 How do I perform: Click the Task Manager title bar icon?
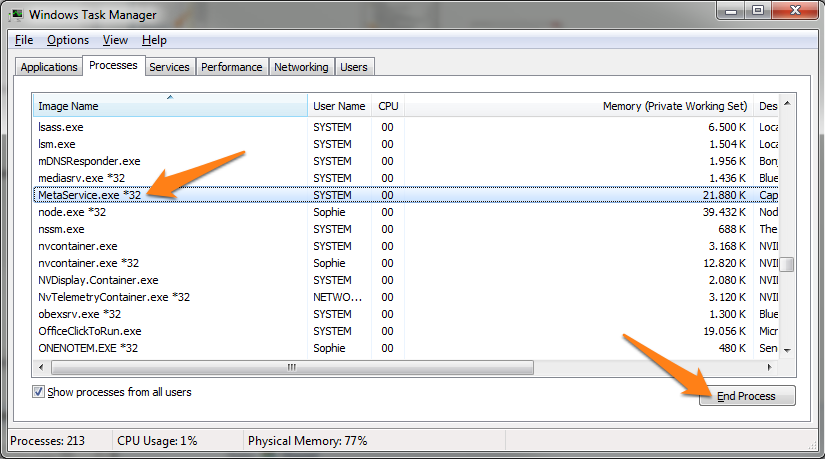[x=16, y=14]
